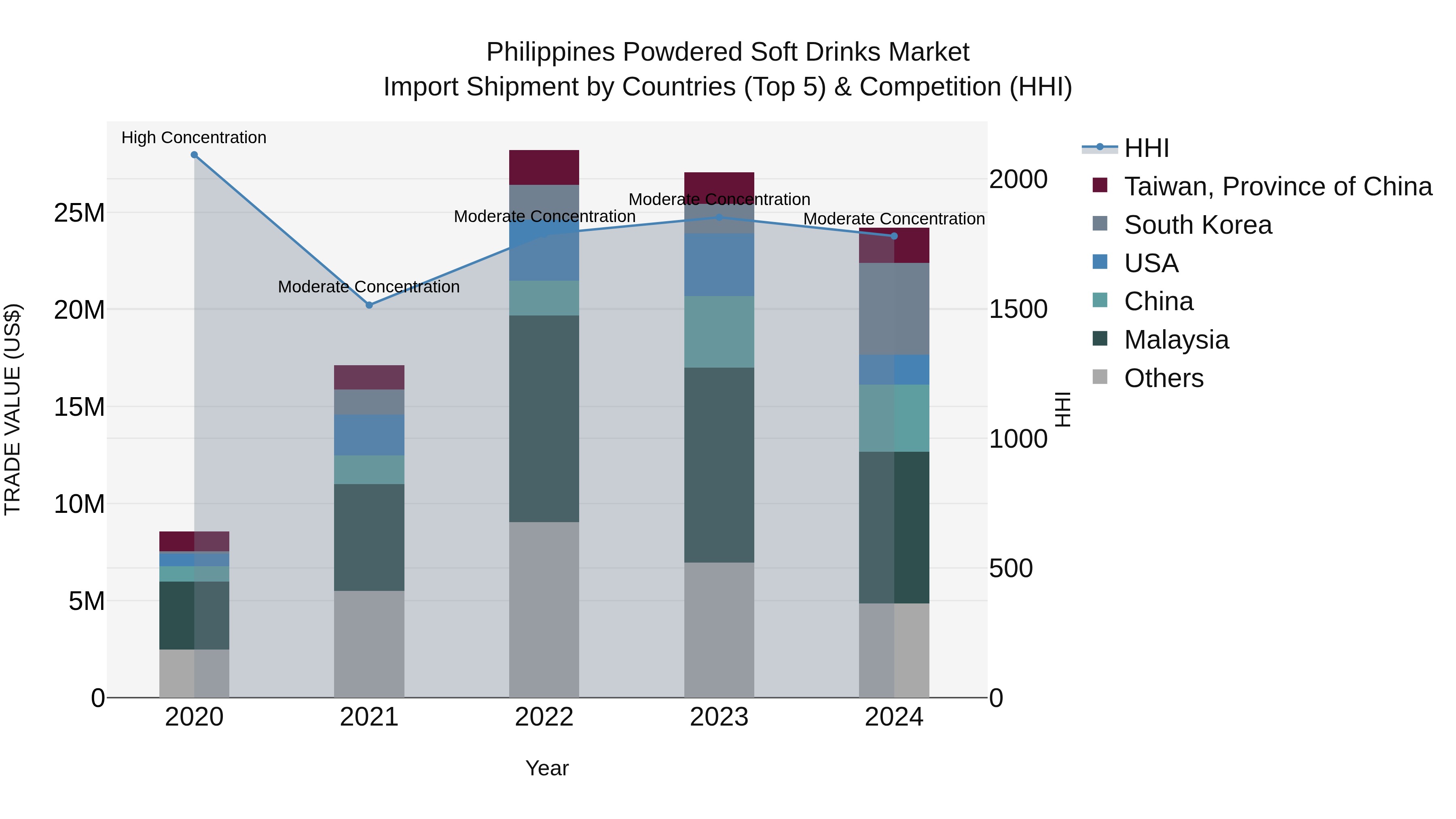Toggle China legend entry

[x=1143, y=301]
